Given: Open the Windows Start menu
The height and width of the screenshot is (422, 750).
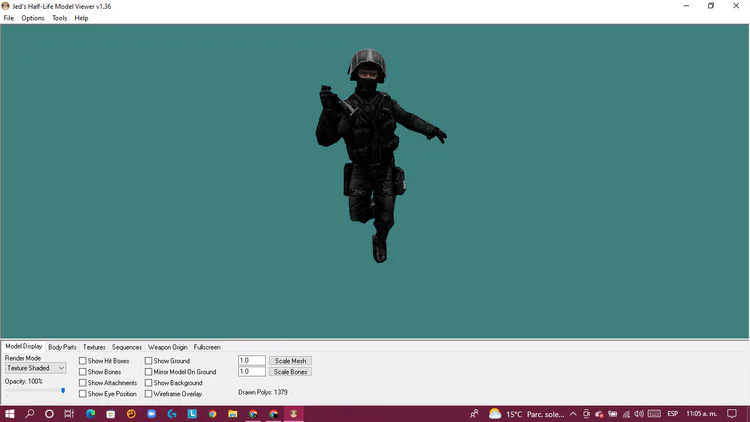Looking at the screenshot, I should tap(10, 414).
